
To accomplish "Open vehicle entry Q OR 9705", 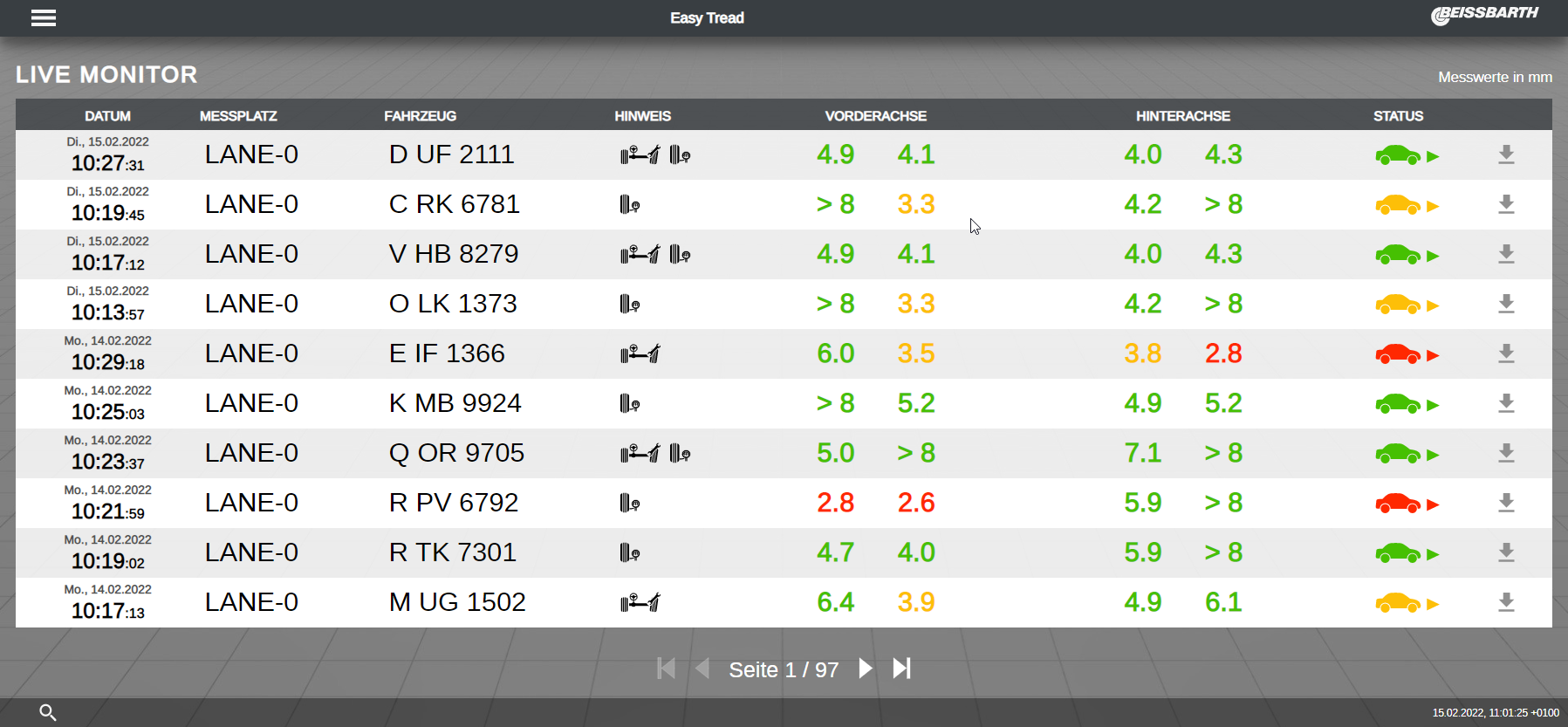I will click(x=456, y=453).
